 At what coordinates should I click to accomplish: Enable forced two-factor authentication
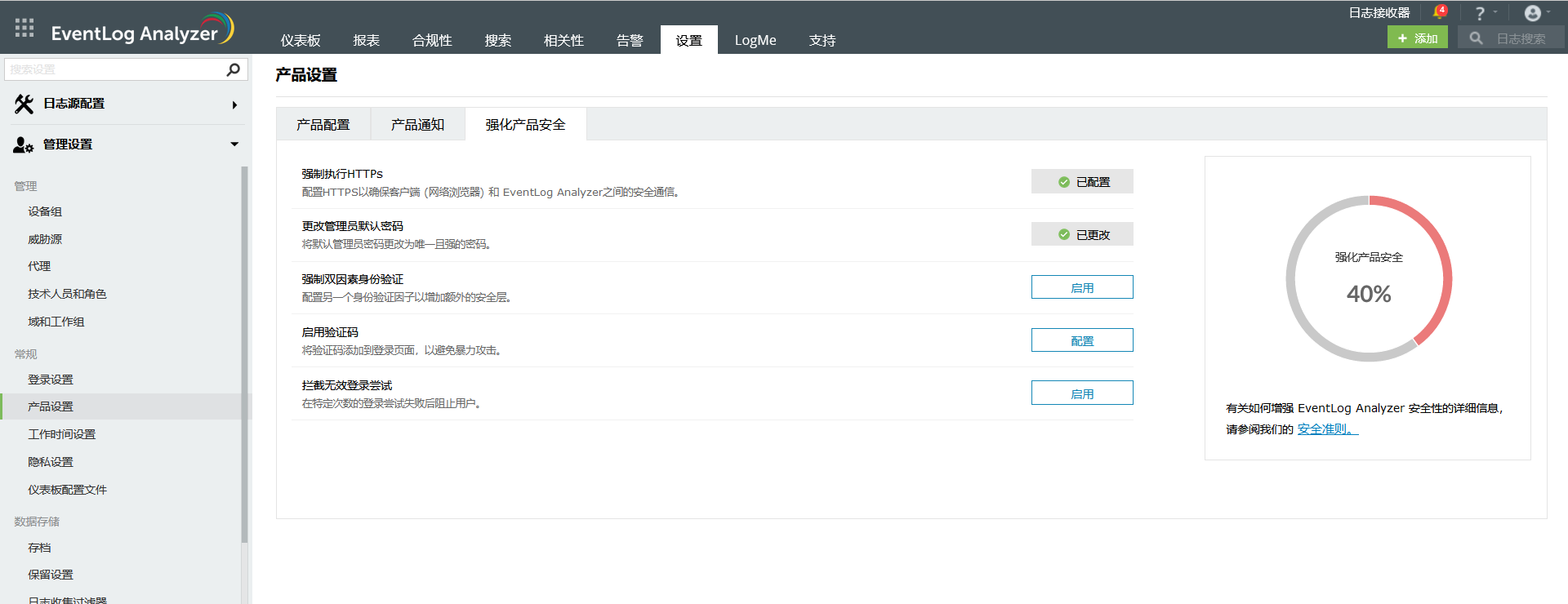pyautogui.click(x=1081, y=287)
